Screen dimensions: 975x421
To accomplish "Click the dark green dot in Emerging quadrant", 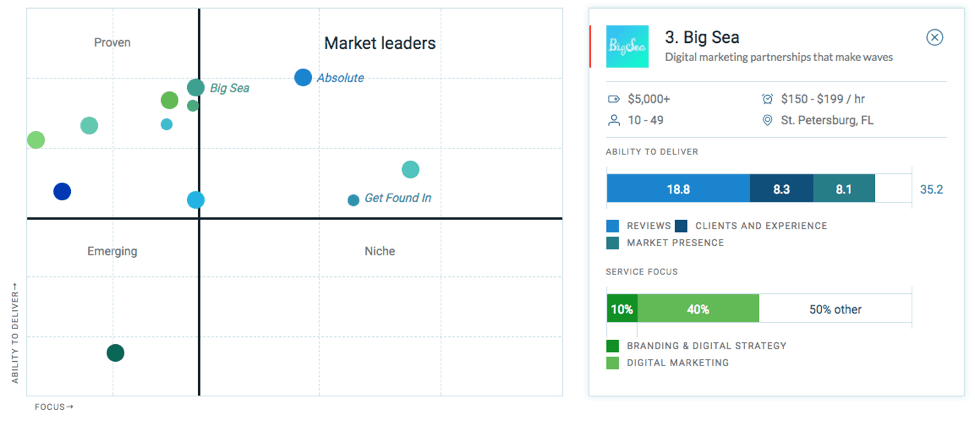I will [x=115, y=352].
